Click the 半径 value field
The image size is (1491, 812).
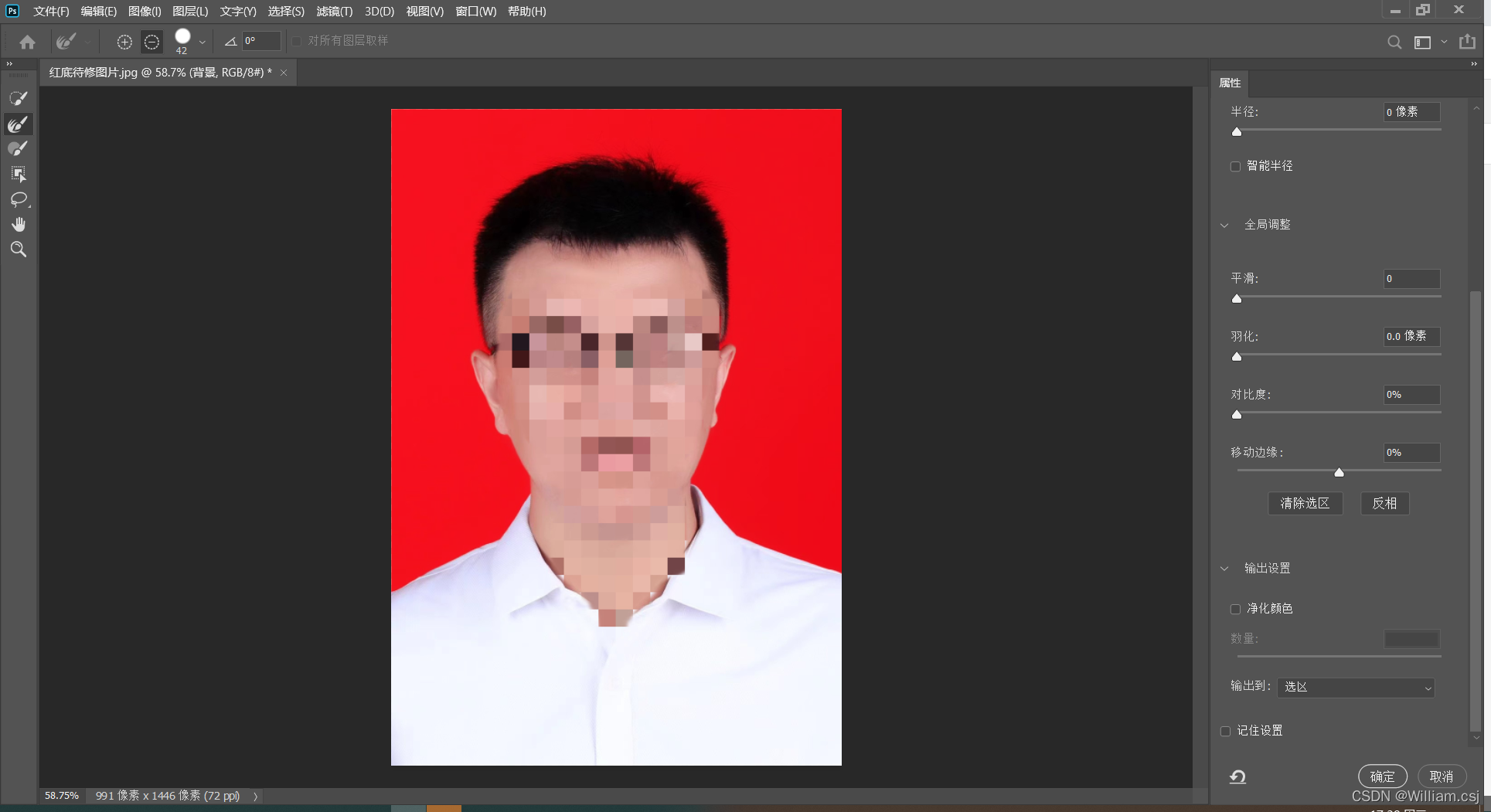click(1411, 112)
